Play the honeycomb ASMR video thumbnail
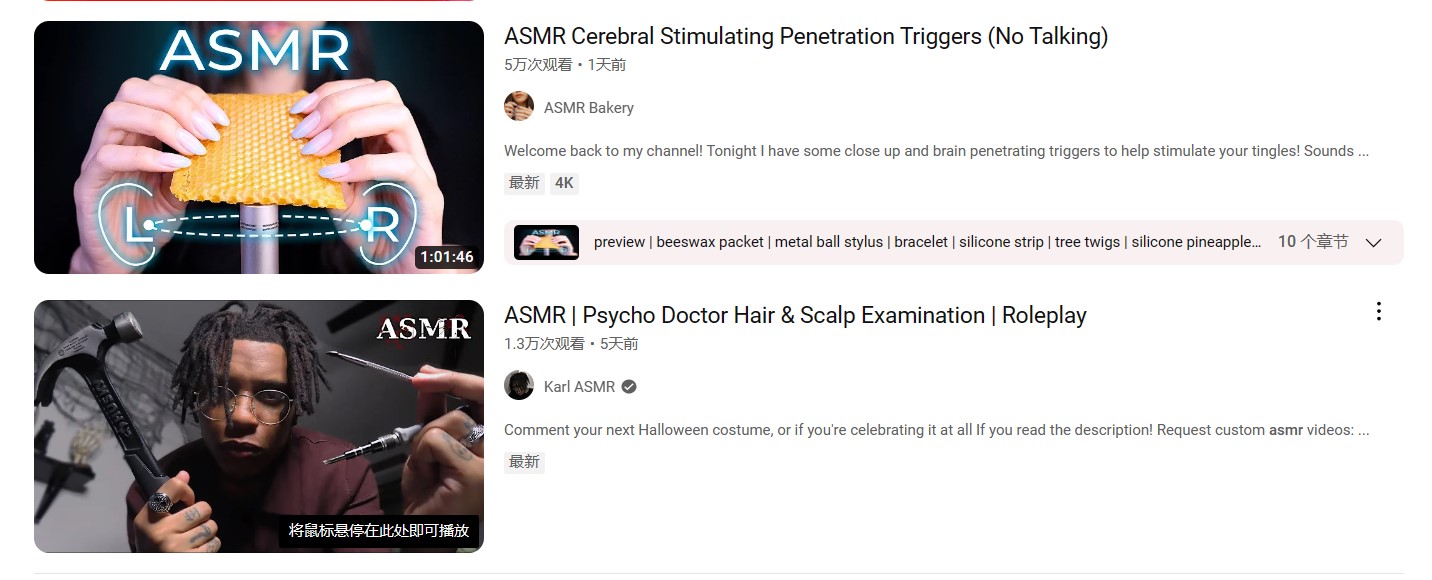Screen dimensions: 1432x580 pos(259,147)
